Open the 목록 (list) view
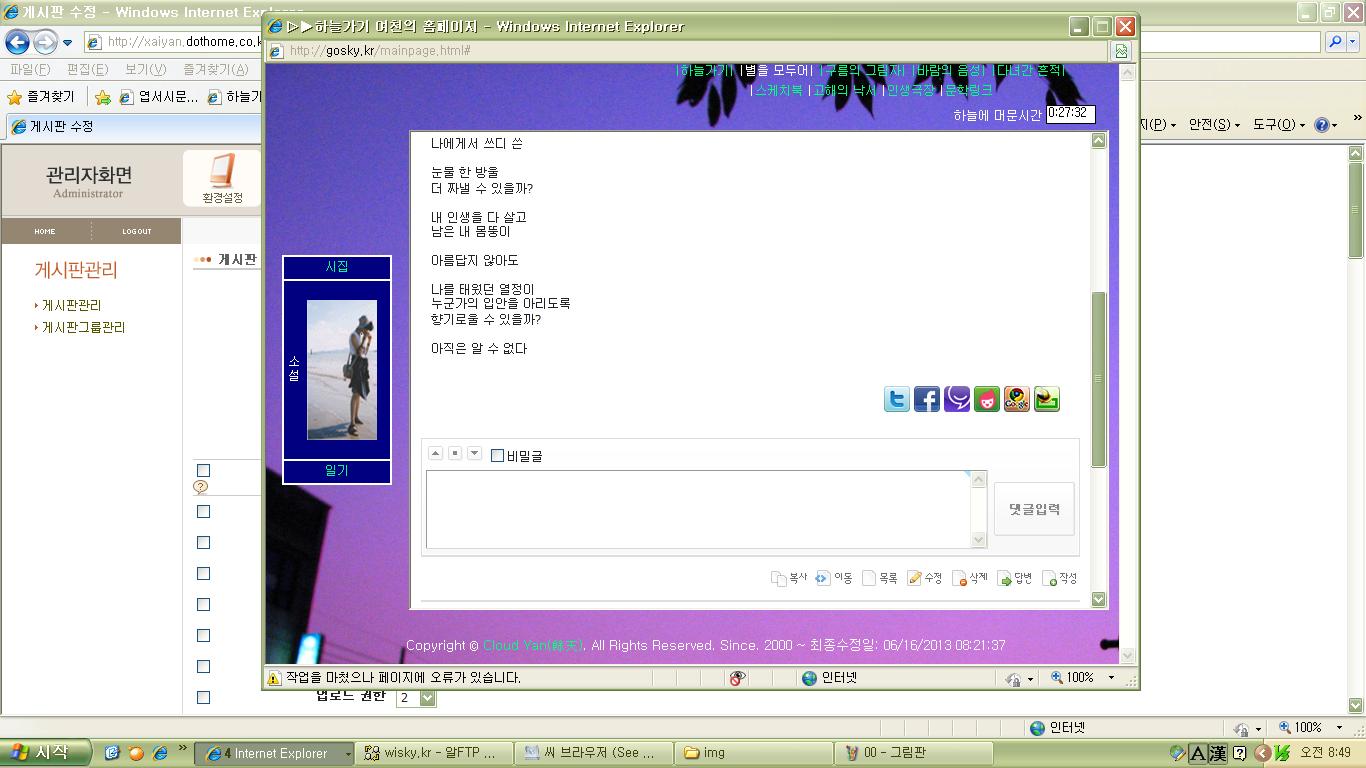1366x768 pixels. (880, 578)
